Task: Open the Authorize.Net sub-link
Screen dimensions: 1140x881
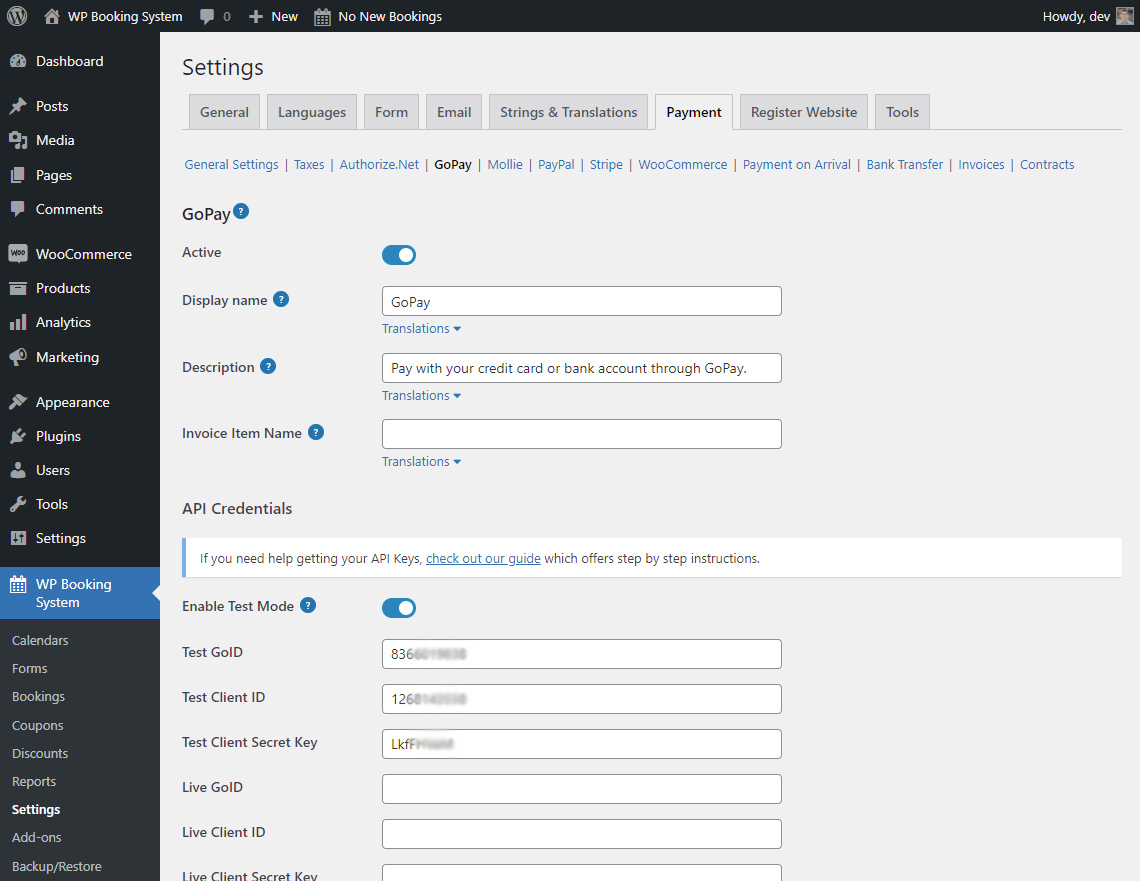Action: pos(379,164)
